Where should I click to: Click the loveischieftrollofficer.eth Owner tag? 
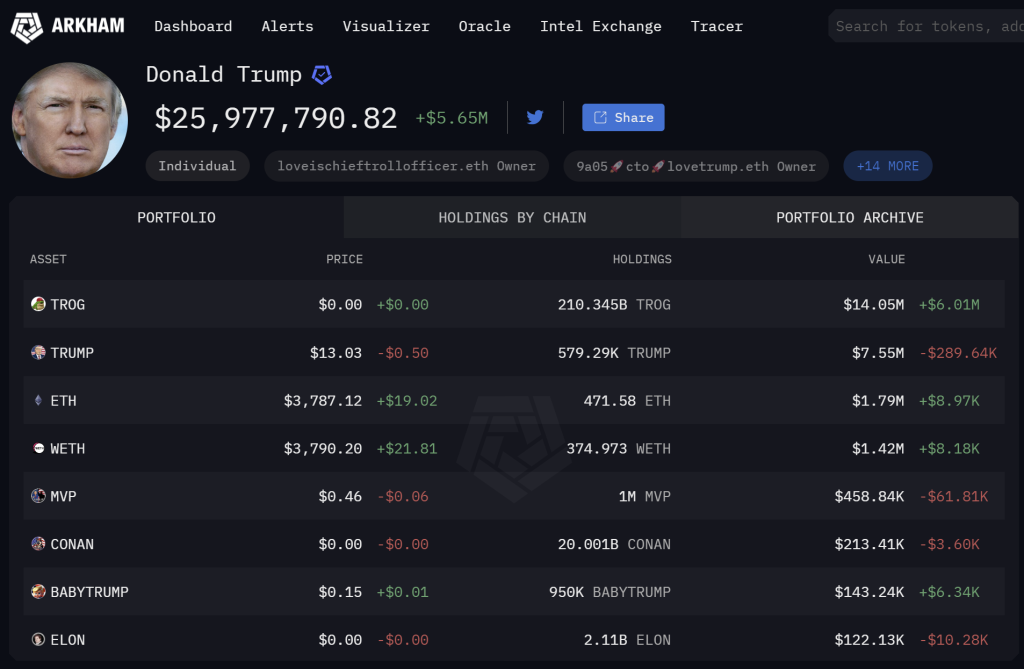pos(406,165)
